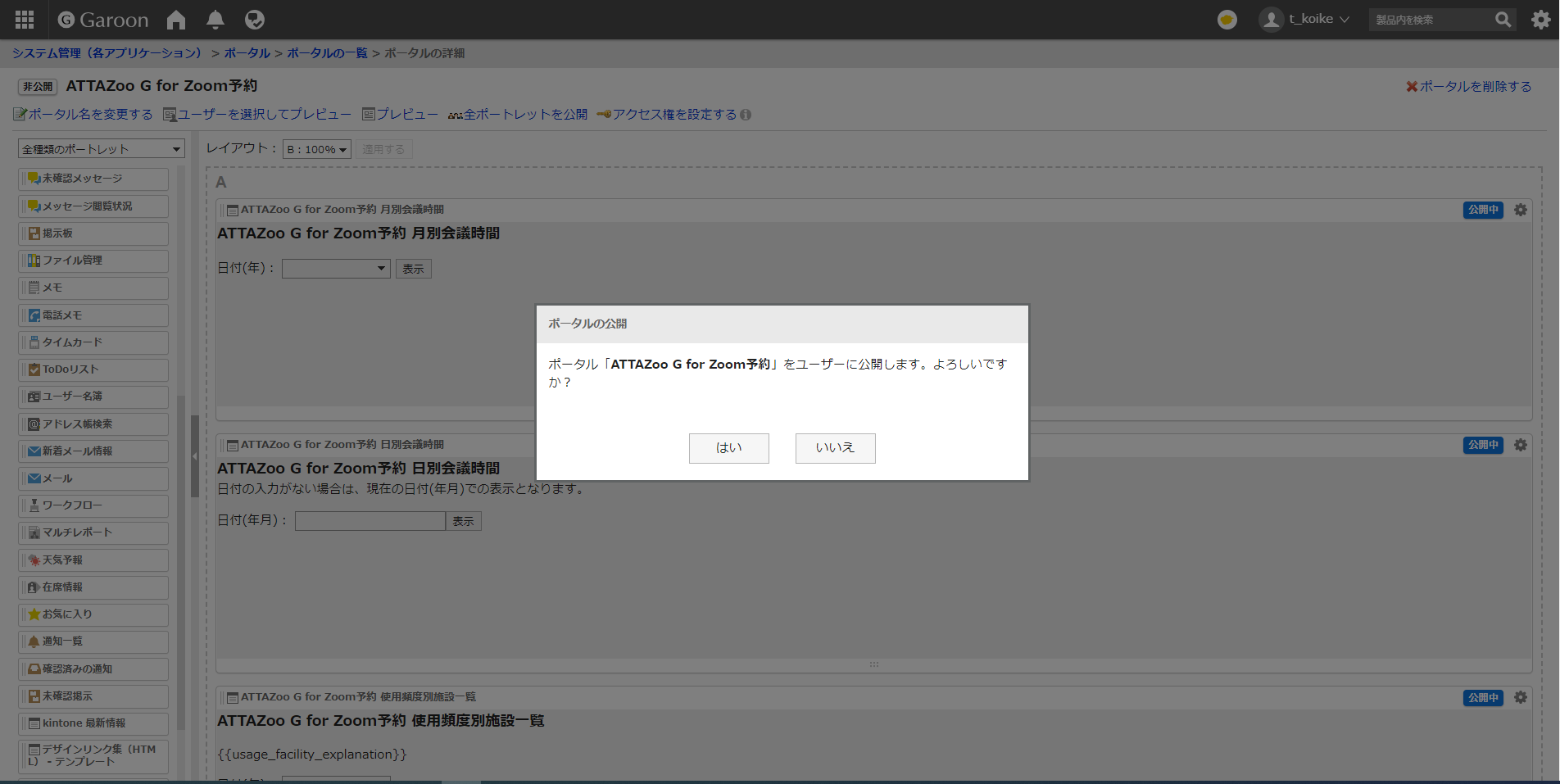Toggle 公開中 status of the 月別会議時間 portlet
Image resolution: width=1560 pixels, height=784 pixels.
1483,210
